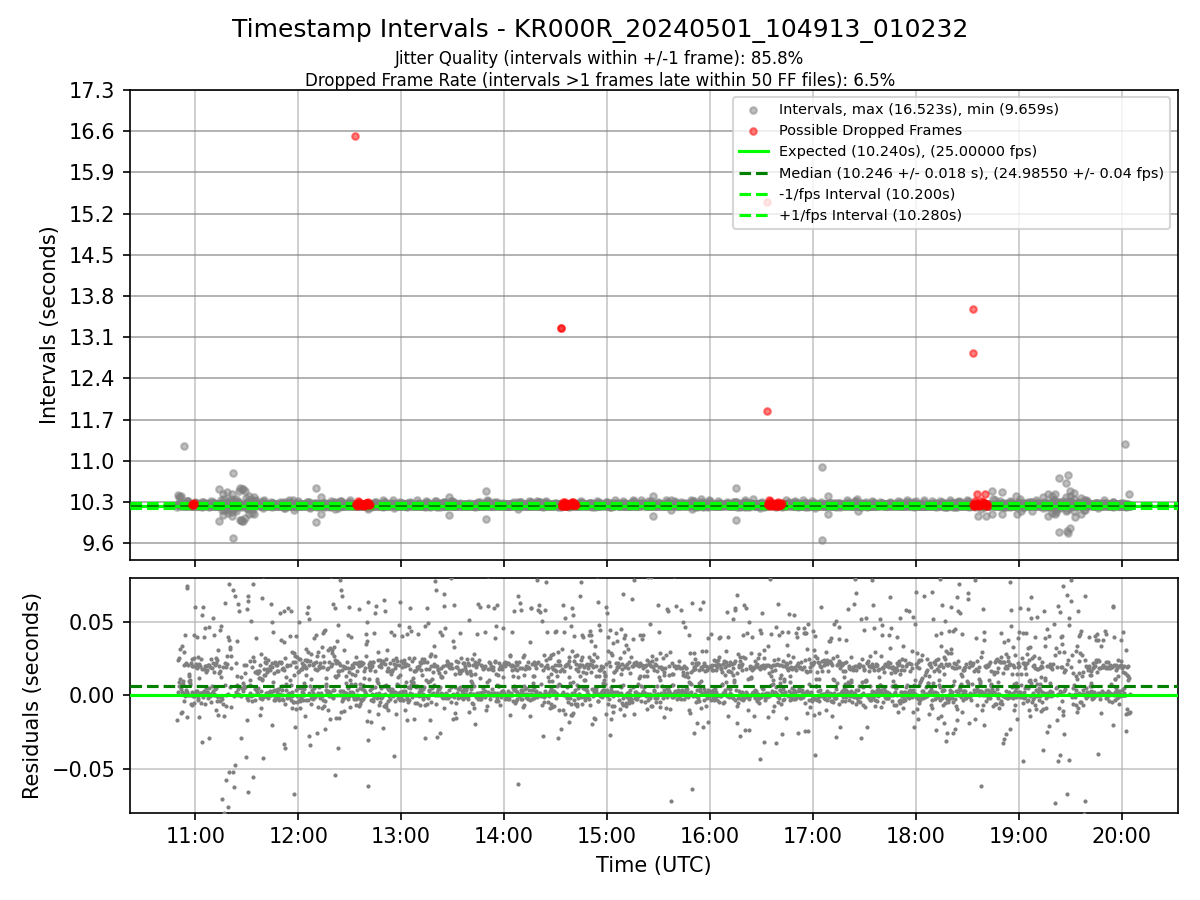Click the 12:00 time tick label
This screenshot has height=900, width=1200.
point(298,836)
